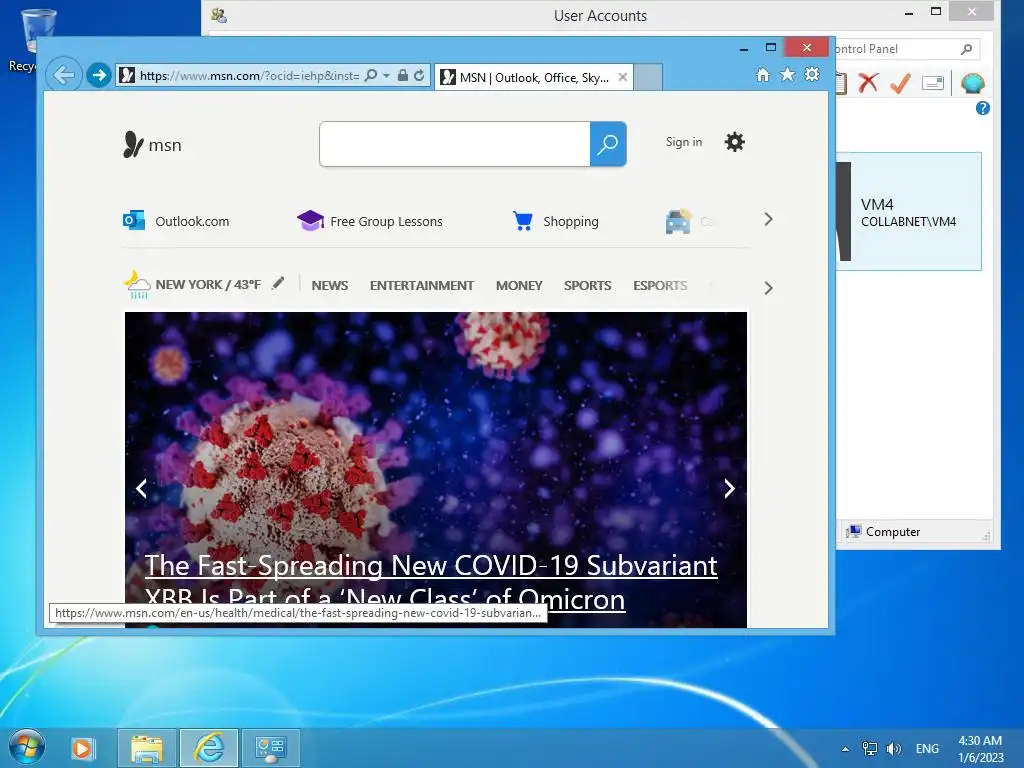The height and width of the screenshot is (768, 1024).
Task: Refresh the MSN page
Action: [419, 75]
